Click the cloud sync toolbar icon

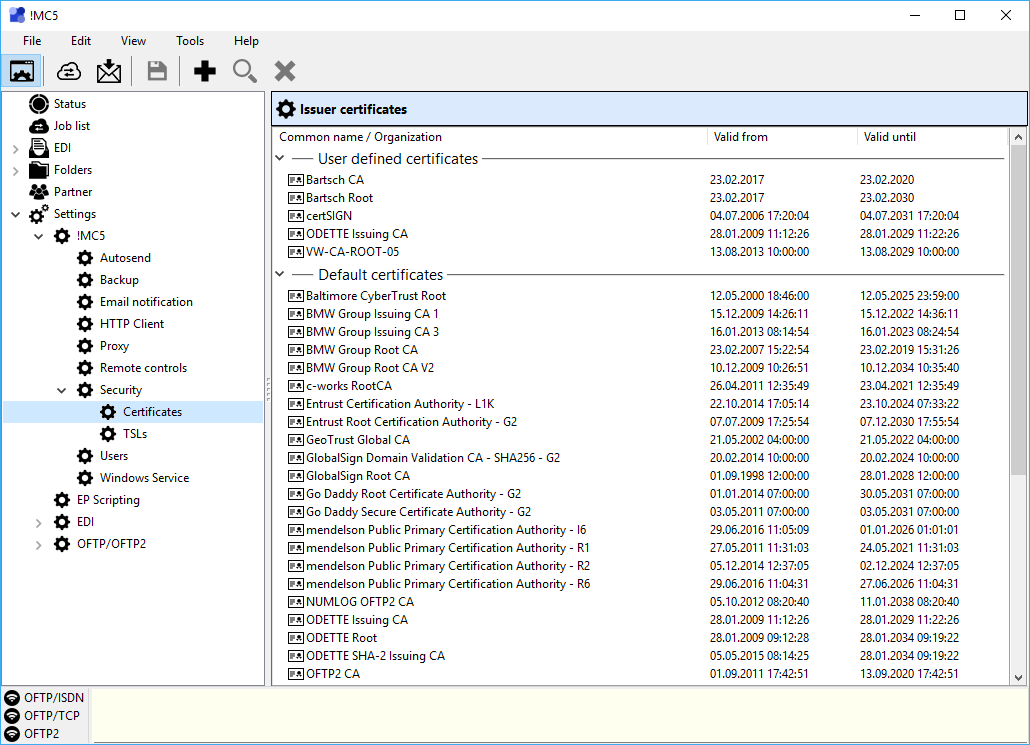pyautogui.click(x=68, y=71)
